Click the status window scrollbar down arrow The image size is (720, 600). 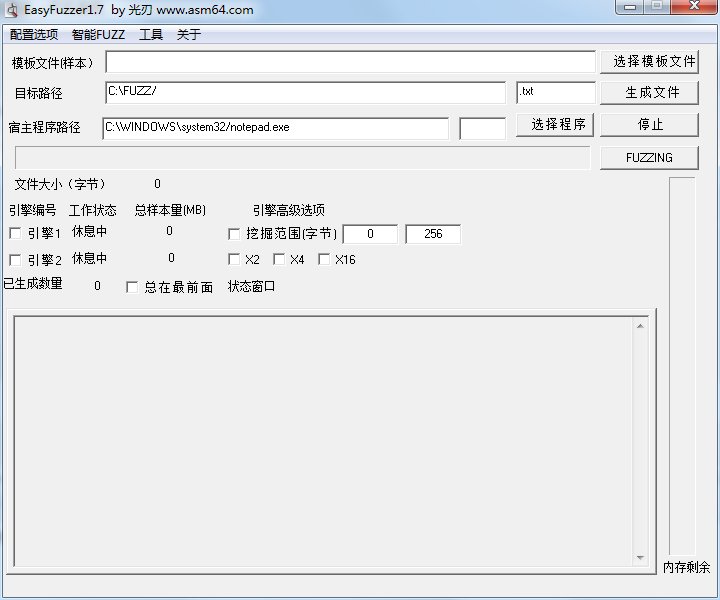pyautogui.click(x=641, y=557)
